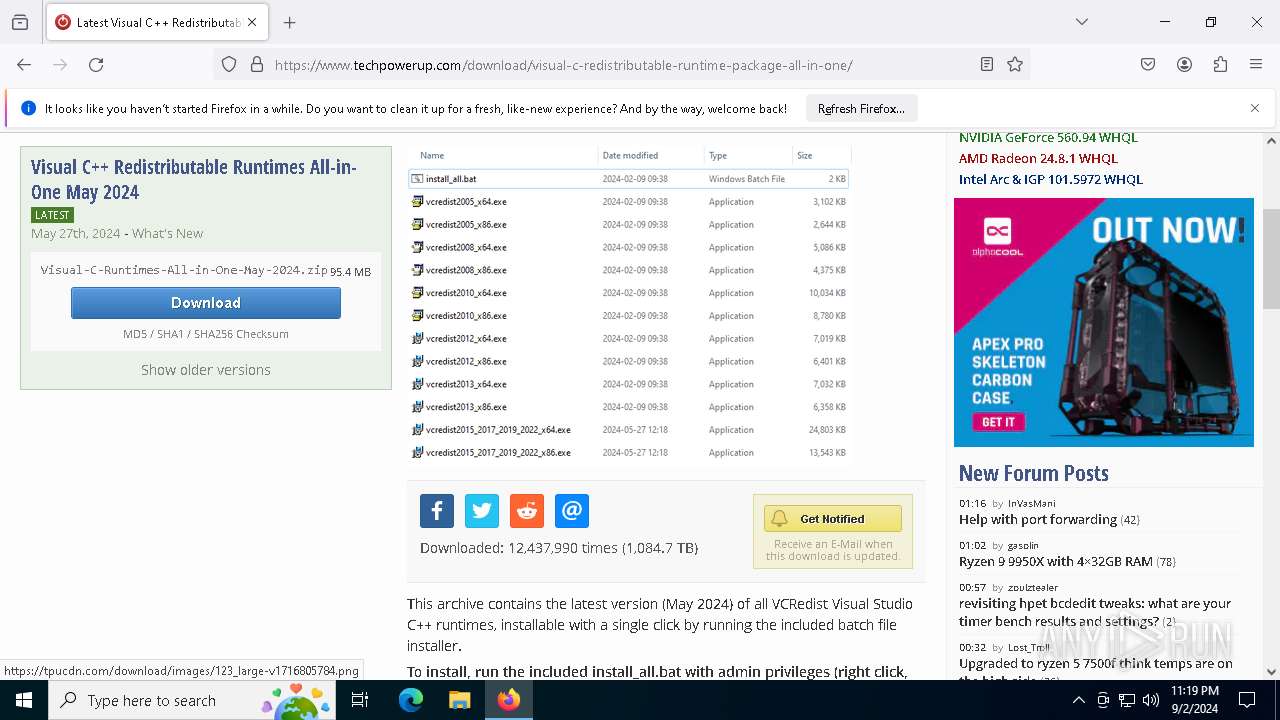The image size is (1280, 720).
Task: Click Alphacool Apex Pro advertisement
Action: point(1104,322)
